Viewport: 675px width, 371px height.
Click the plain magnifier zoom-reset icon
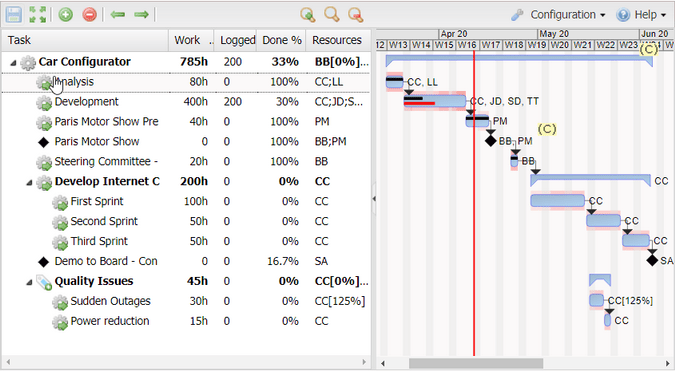click(x=331, y=15)
